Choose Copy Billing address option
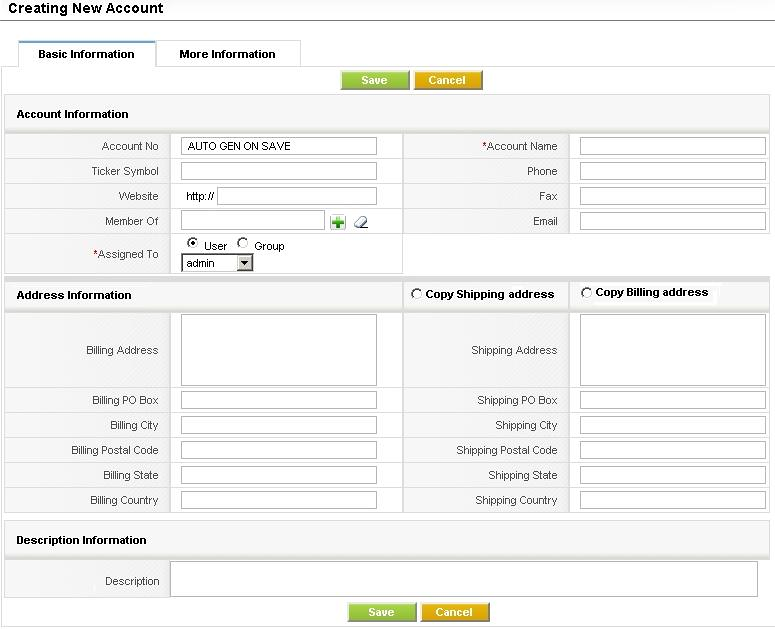This screenshot has width=775, height=629. [586, 293]
